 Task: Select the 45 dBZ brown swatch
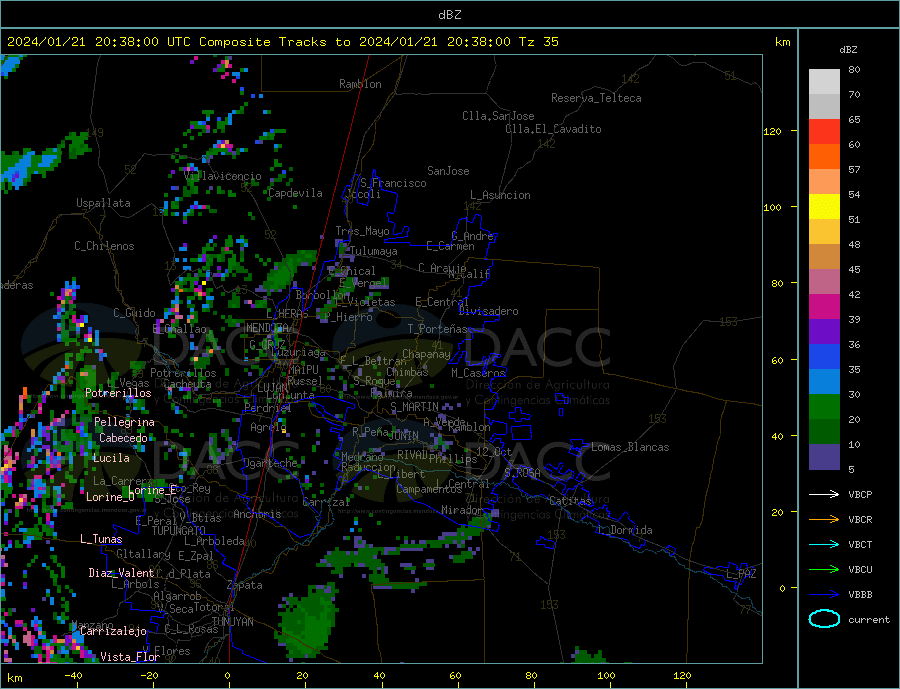pos(824,257)
